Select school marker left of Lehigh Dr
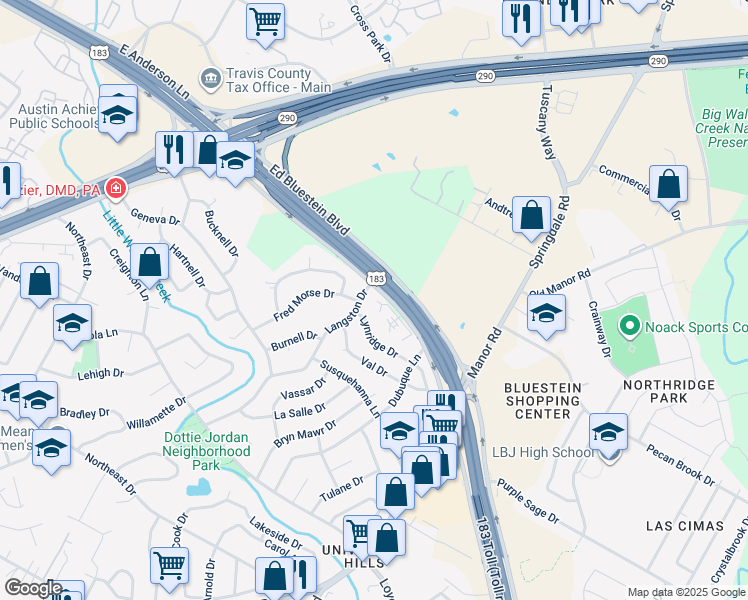Image resolution: width=748 pixels, height=600 pixels. 73,324
